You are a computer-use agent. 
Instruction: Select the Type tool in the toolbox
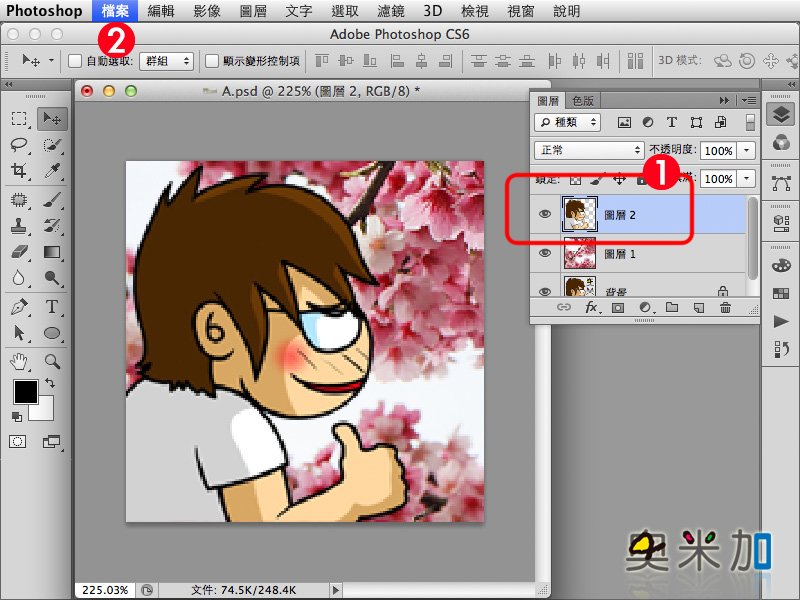click(x=52, y=307)
